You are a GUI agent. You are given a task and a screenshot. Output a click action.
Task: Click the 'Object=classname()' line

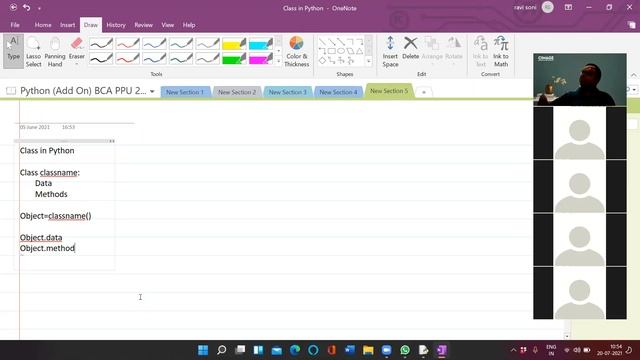(56, 216)
